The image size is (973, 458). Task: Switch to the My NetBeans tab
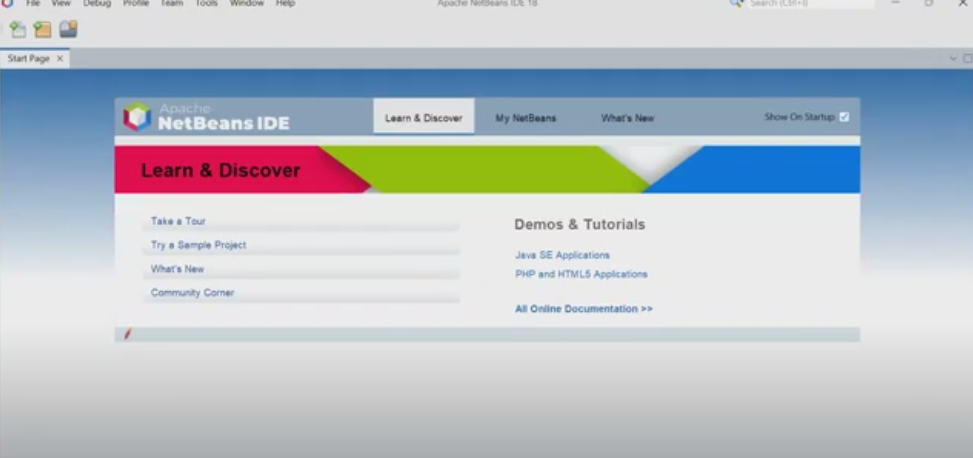(x=526, y=118)
